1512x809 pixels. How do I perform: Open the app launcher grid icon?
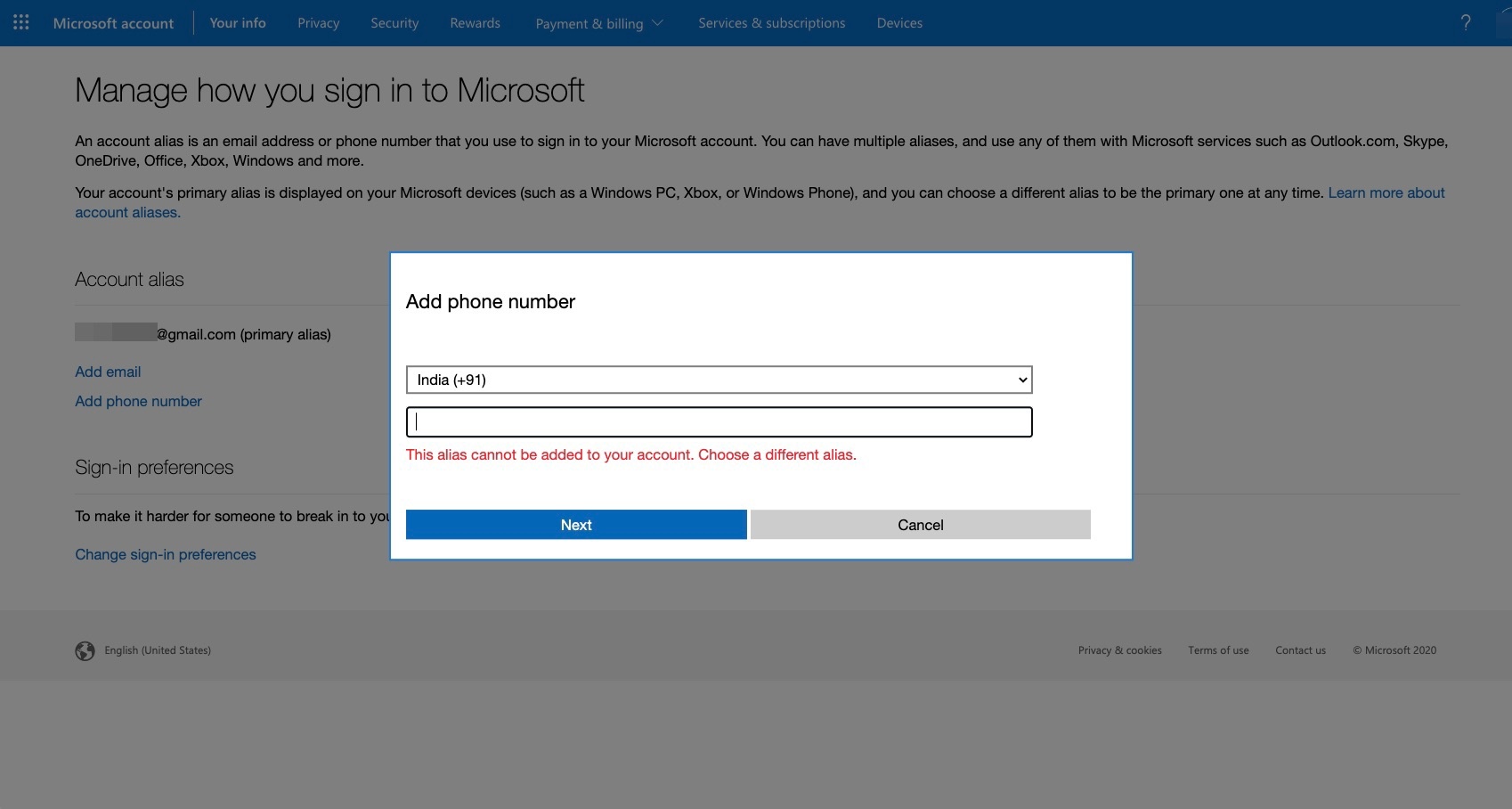[x=21, y=22]
